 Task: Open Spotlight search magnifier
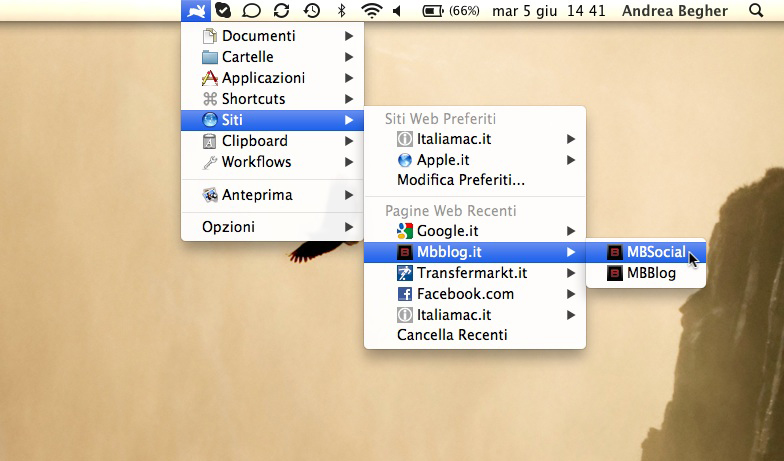[756, 10]
